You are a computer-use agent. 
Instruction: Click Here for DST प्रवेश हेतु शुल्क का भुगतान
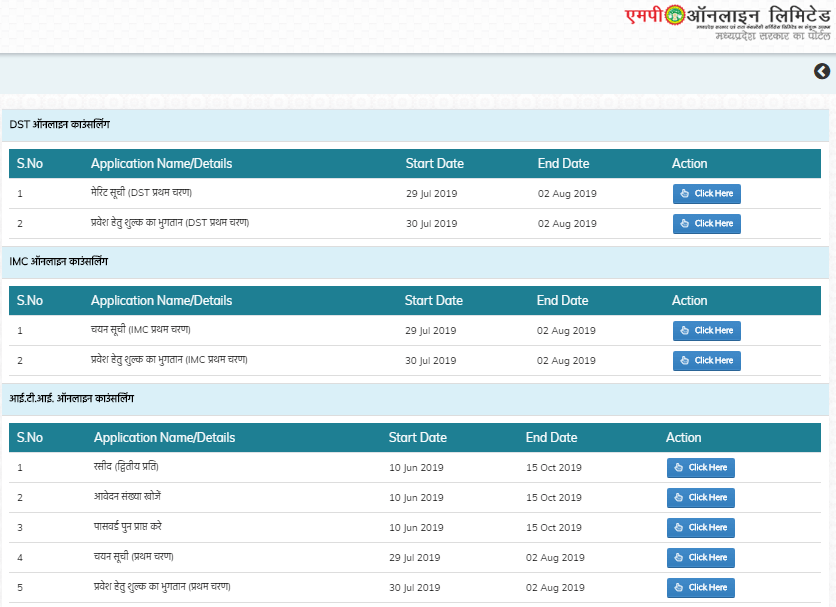tap(706, 224)
